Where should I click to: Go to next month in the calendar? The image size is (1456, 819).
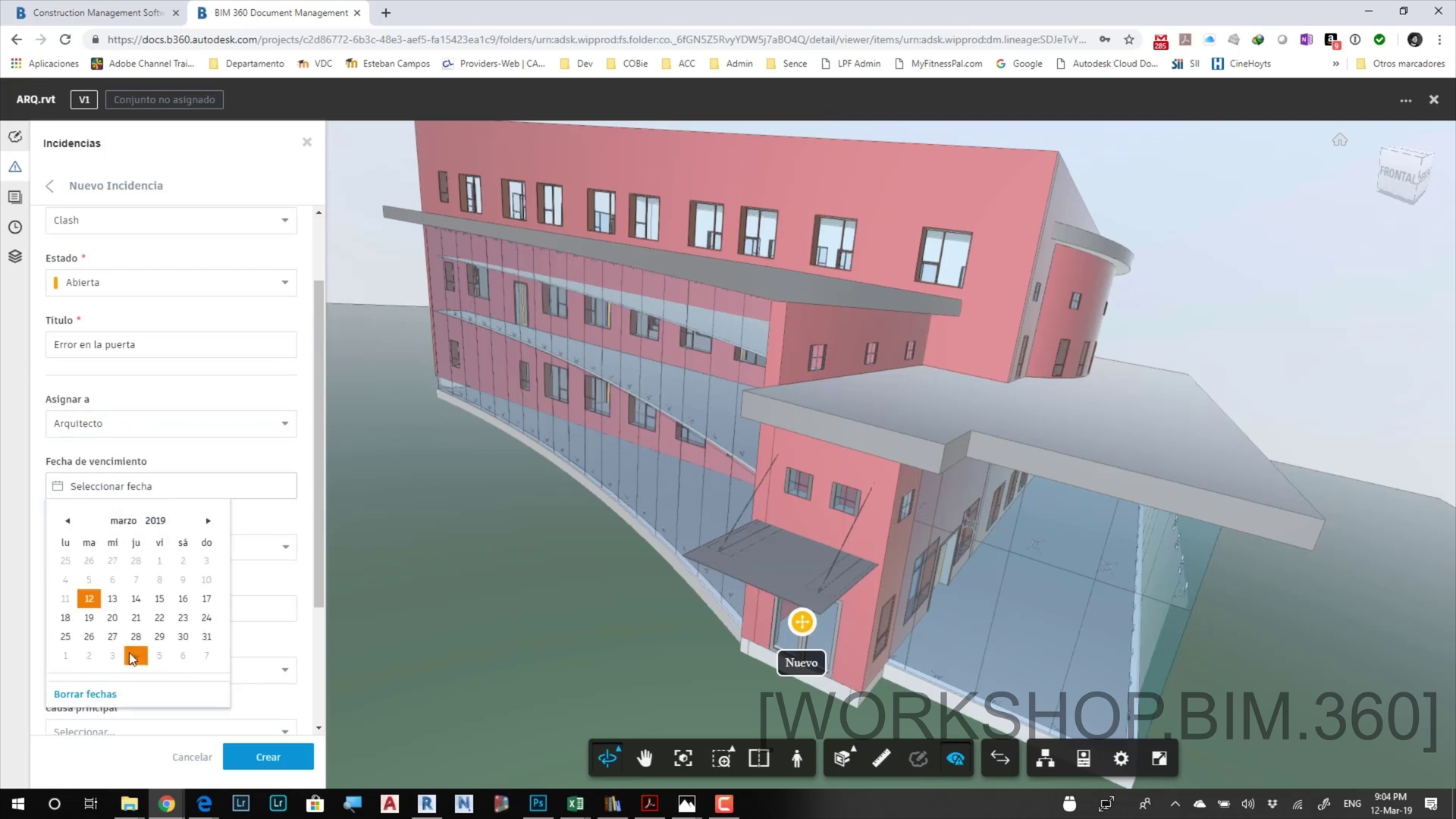point(208,521)
